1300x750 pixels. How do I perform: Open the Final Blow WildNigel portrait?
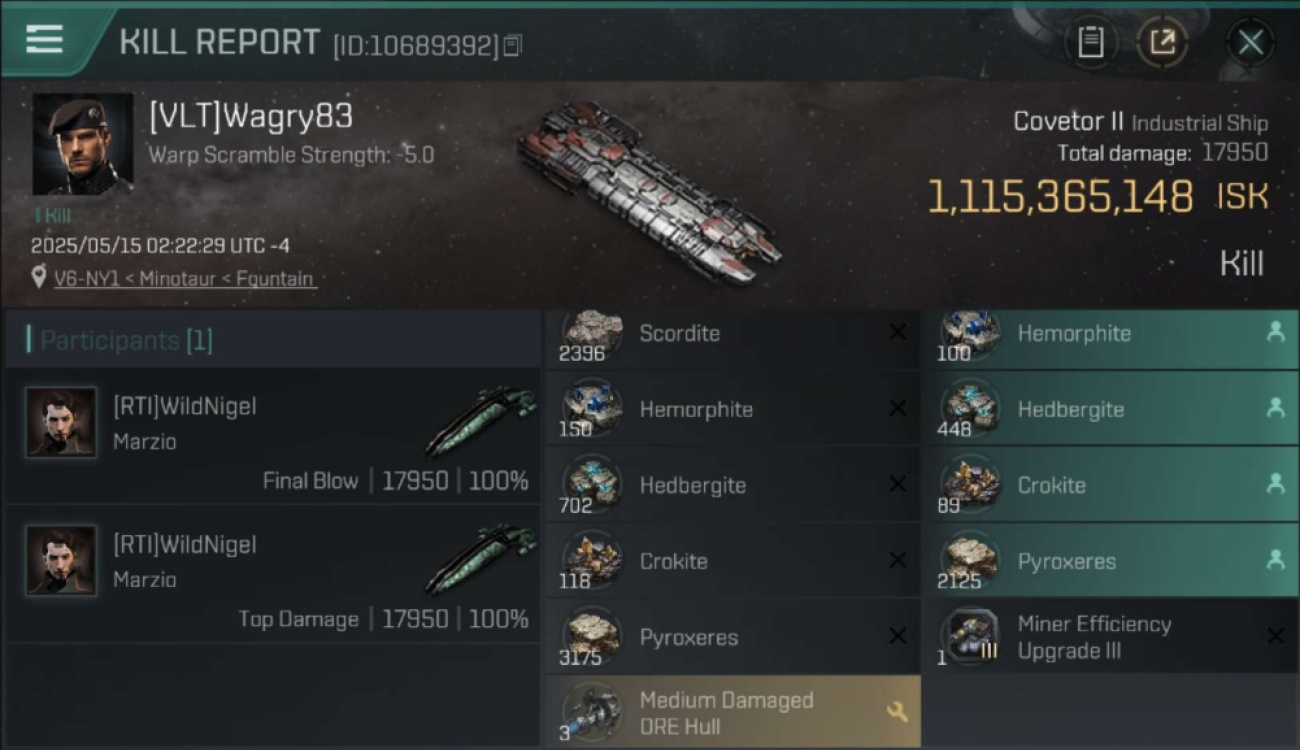pyautogui.click(x=61, y=423)
